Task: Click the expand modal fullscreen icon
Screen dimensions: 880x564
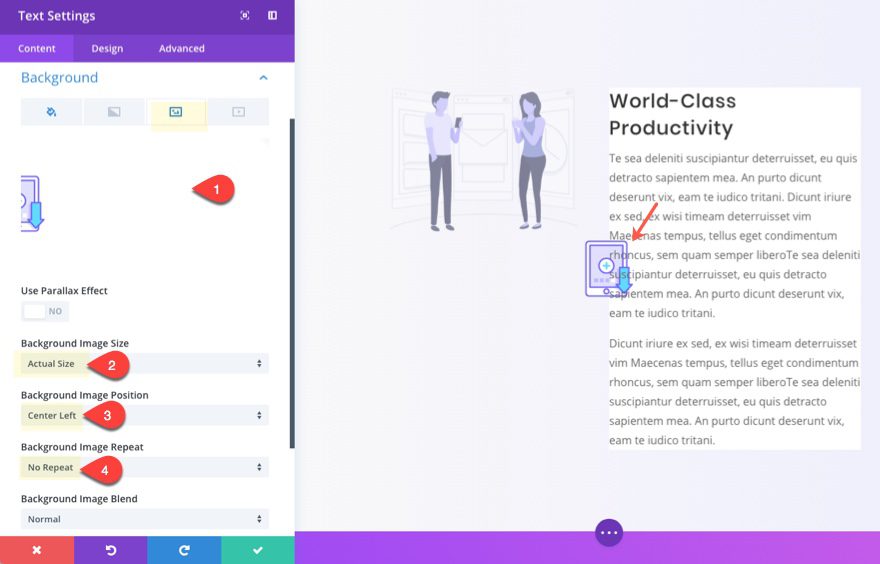Action: coord(245,16)
